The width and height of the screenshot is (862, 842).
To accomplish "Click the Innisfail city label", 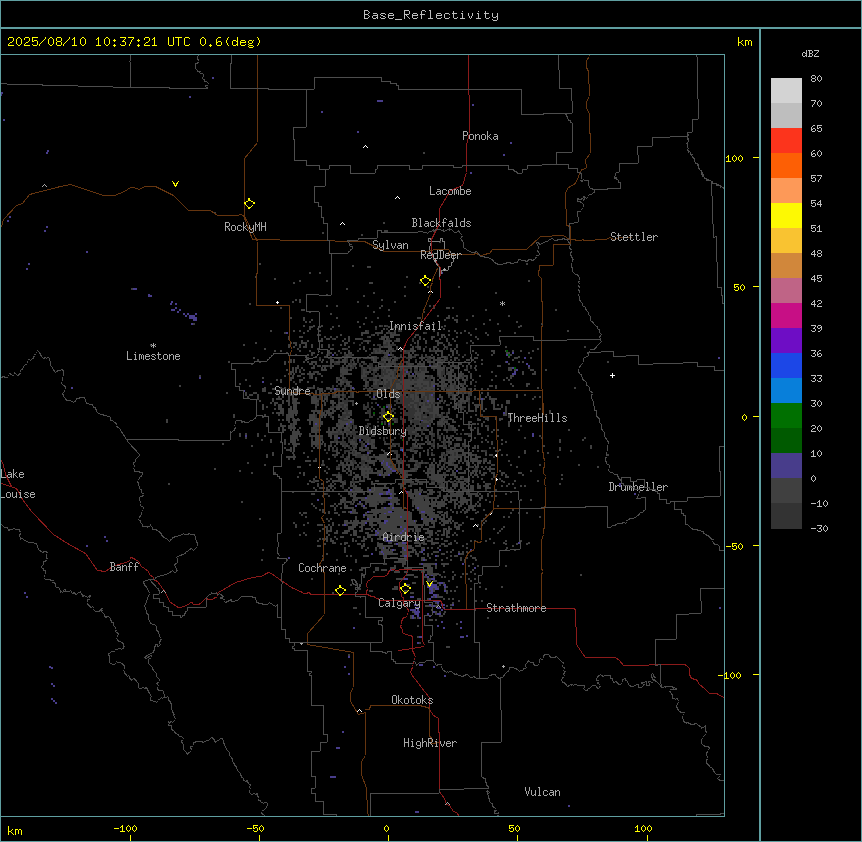I will click(x=416, y=326).
